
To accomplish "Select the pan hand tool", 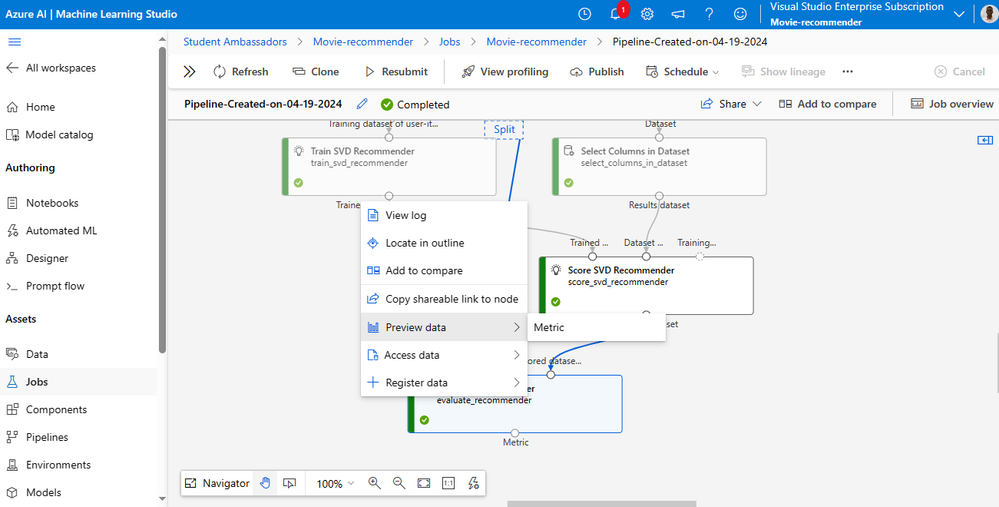I will [x=265, y=483].
